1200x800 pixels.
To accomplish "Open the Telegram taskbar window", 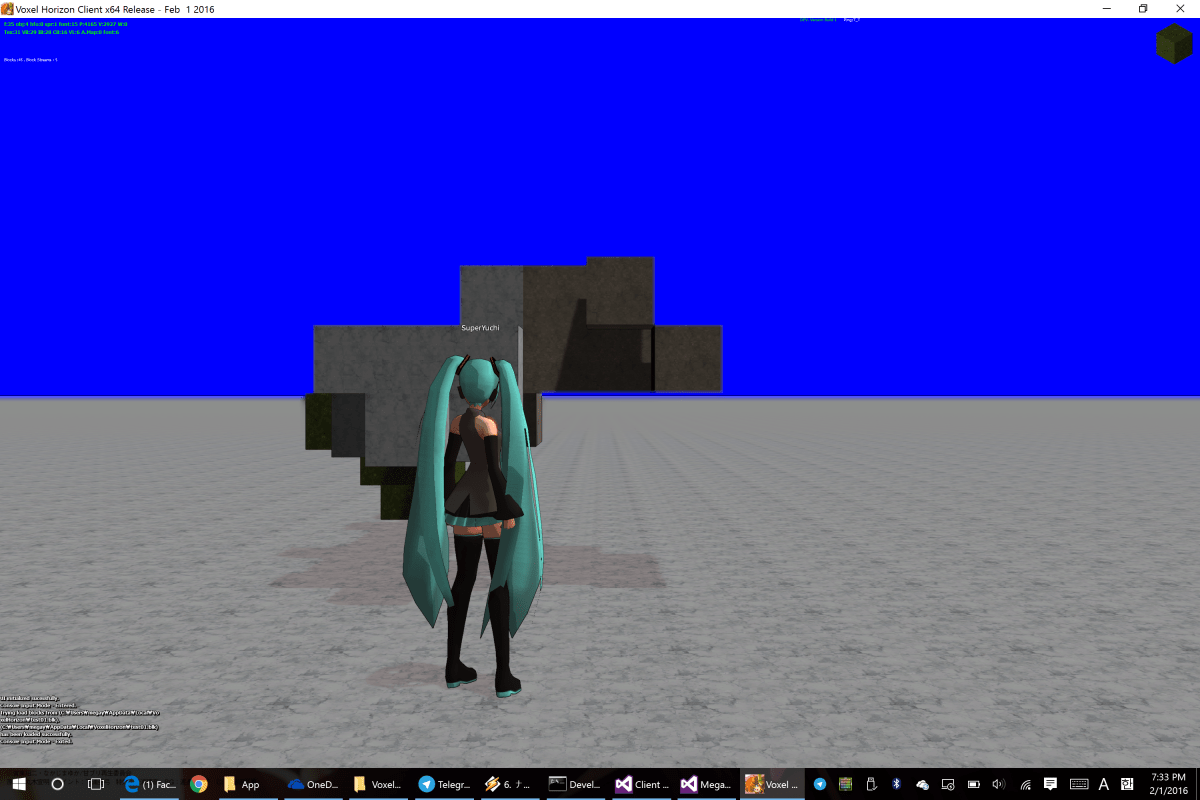I will [442, 784].
